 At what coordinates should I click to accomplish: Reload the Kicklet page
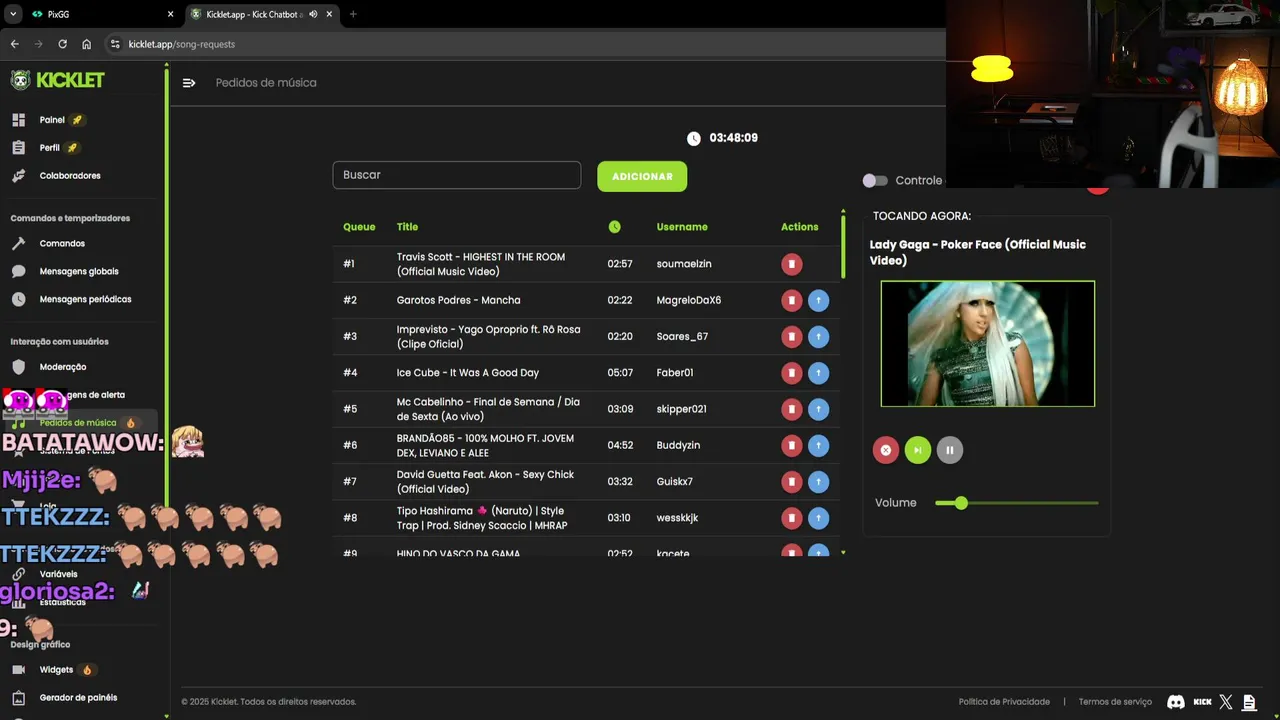click(62, 44)
